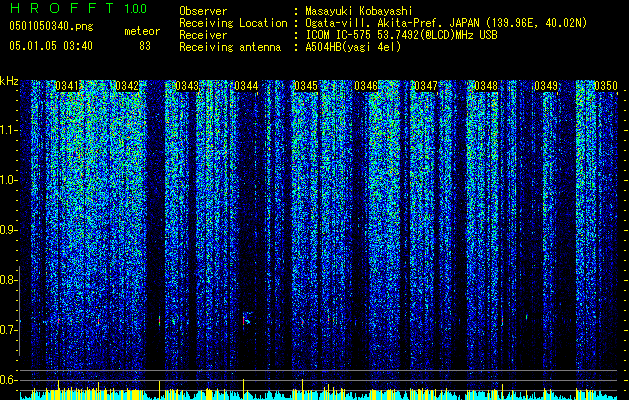This screenshot has width=629, height=400.
Task: Click the 0347 time marker
Action: click(426, 86)
